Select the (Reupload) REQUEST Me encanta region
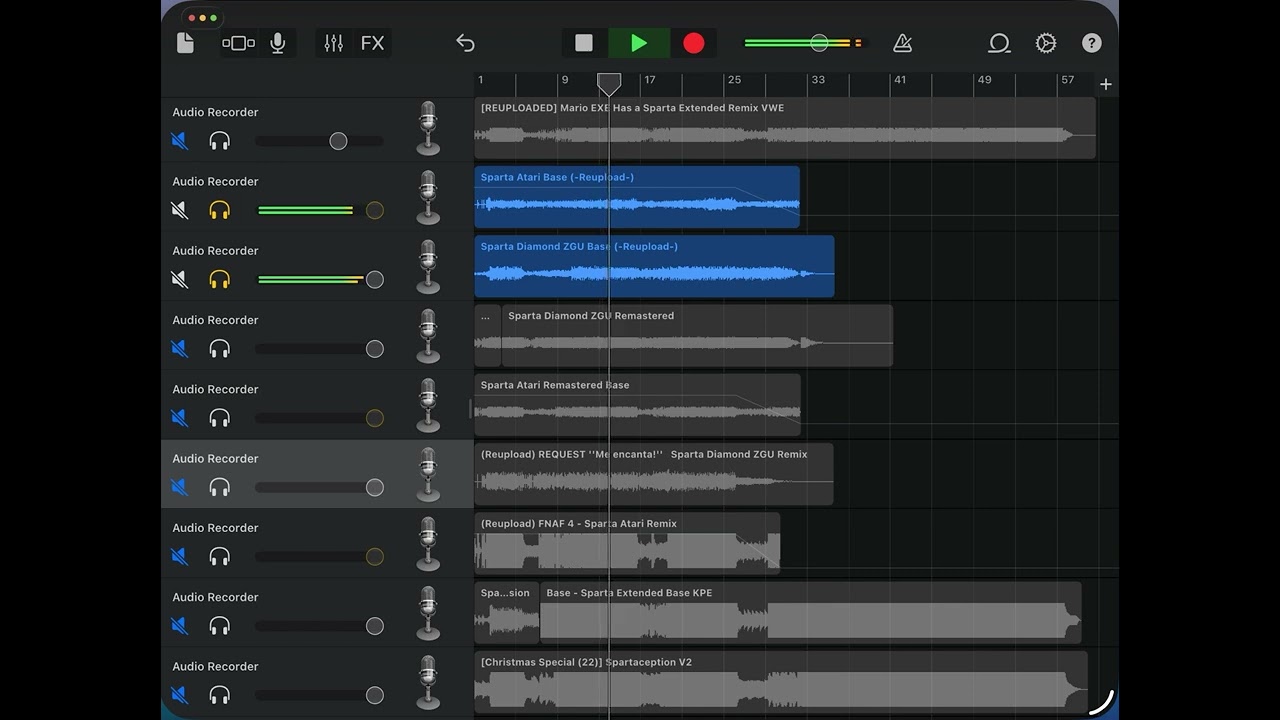 point(654,474)
